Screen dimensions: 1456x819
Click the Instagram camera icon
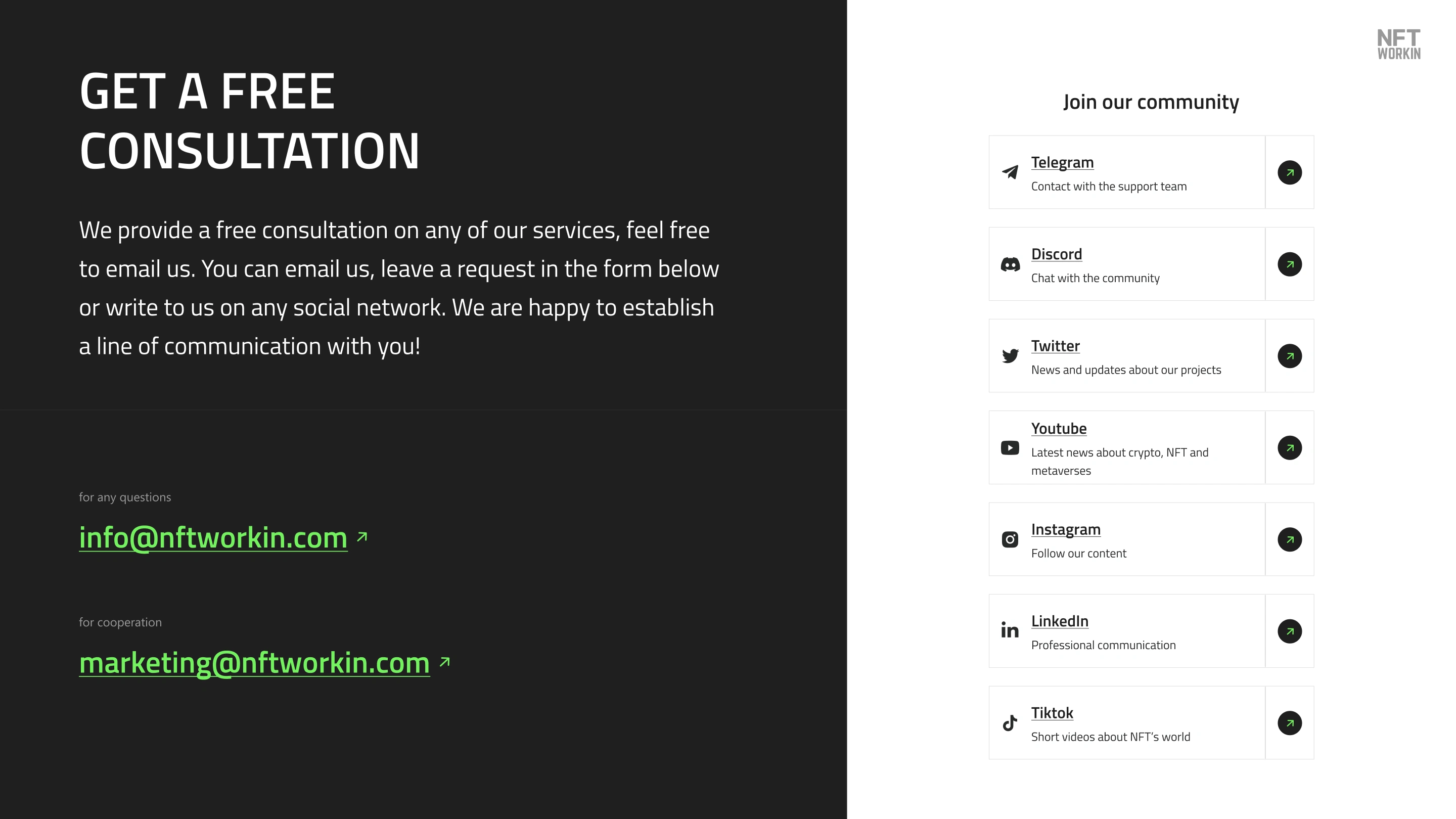coord(1010,539)
